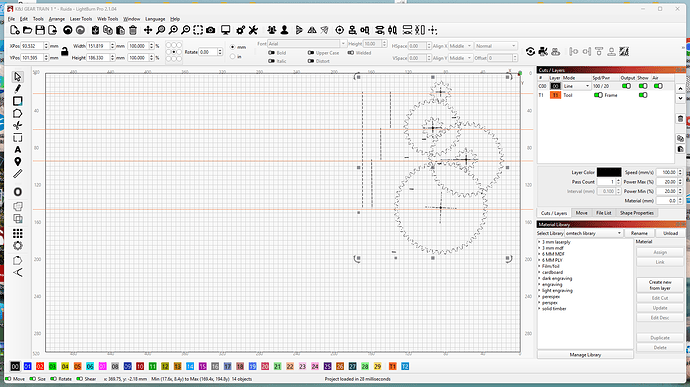690x387 pixels.
Task: Click the Frame Selection dashed-box icon
Action: (x=198, y=30)
